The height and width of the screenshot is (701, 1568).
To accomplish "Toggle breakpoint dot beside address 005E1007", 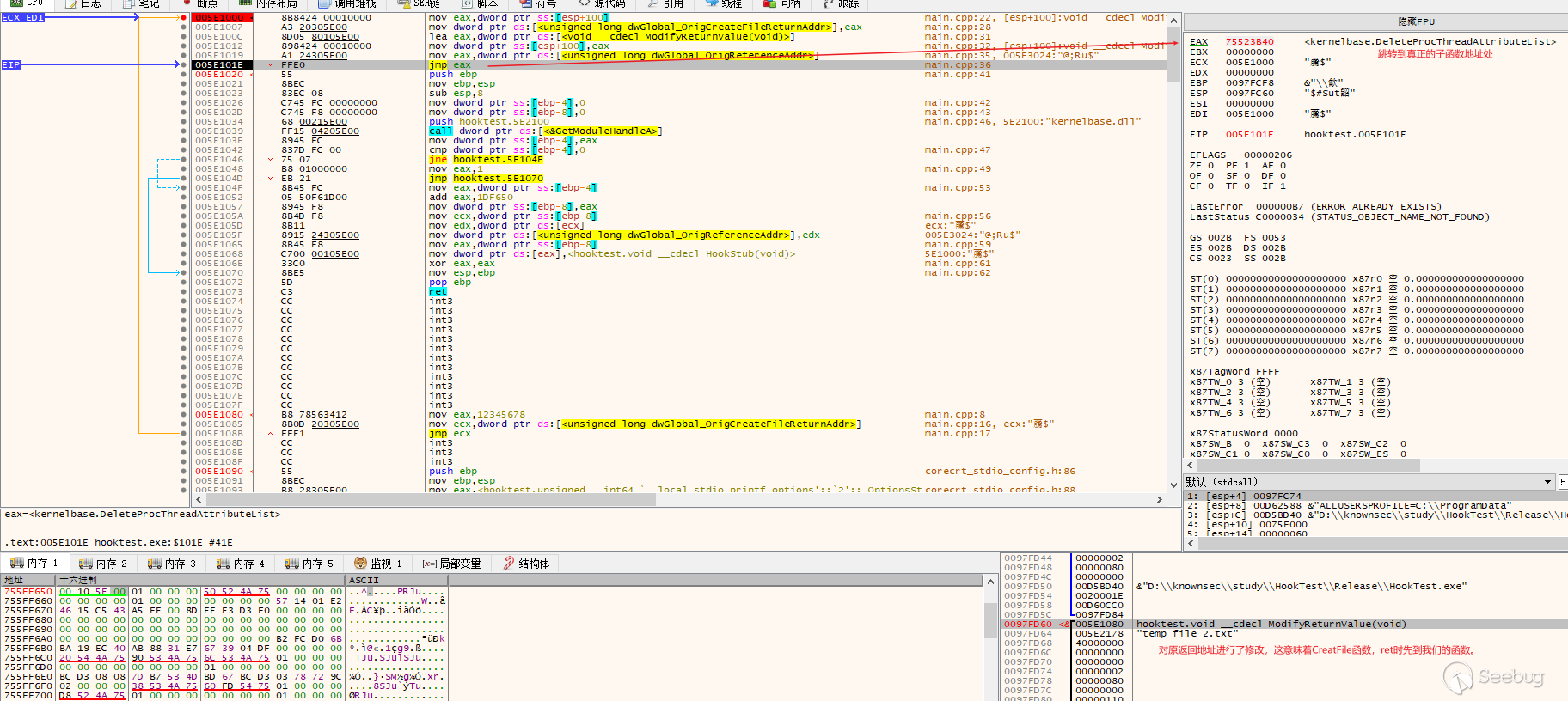I will point(183,27).
